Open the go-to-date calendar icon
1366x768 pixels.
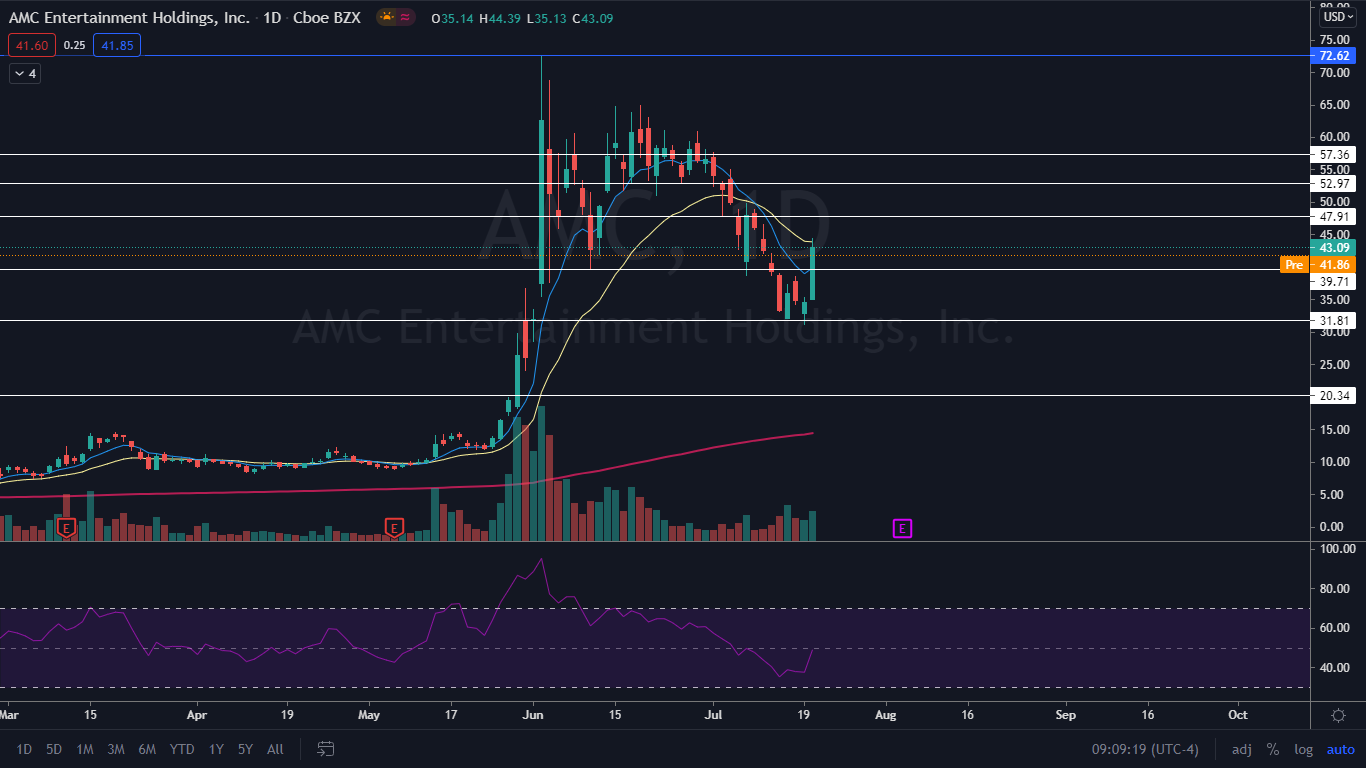325,748
